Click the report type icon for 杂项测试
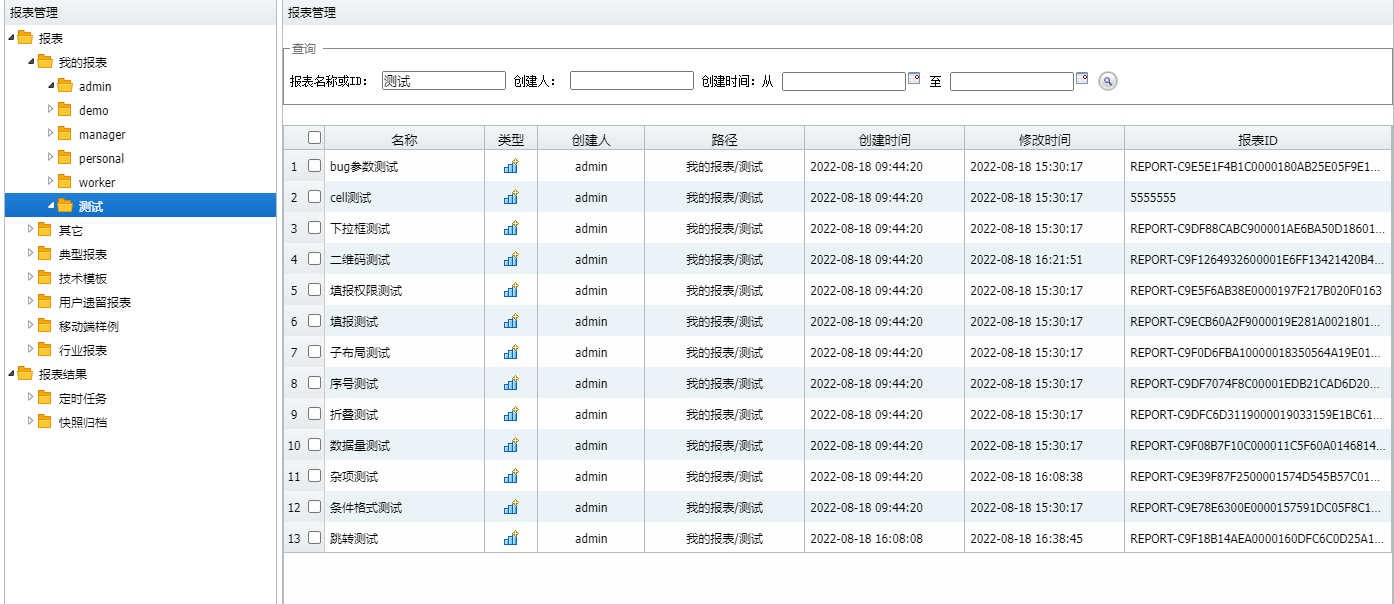 (x=511, y=476)
